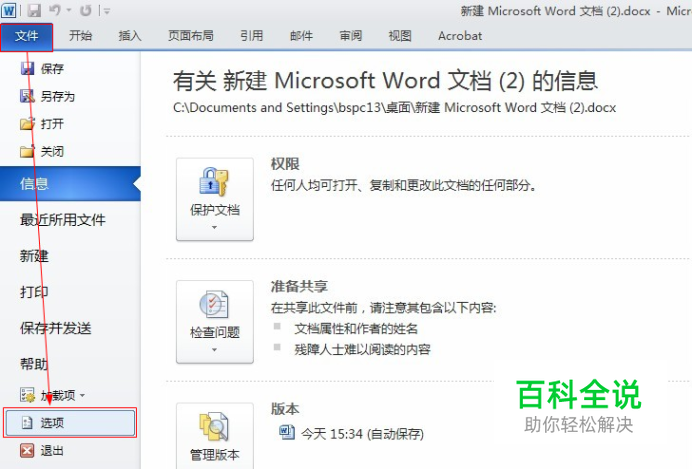692x469 pixels.
Task: Click the 管理版本 button label
Action: click(215, 455)
